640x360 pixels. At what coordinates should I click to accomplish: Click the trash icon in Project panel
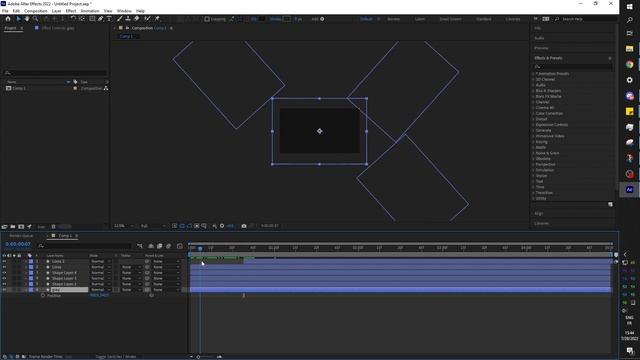53,227
